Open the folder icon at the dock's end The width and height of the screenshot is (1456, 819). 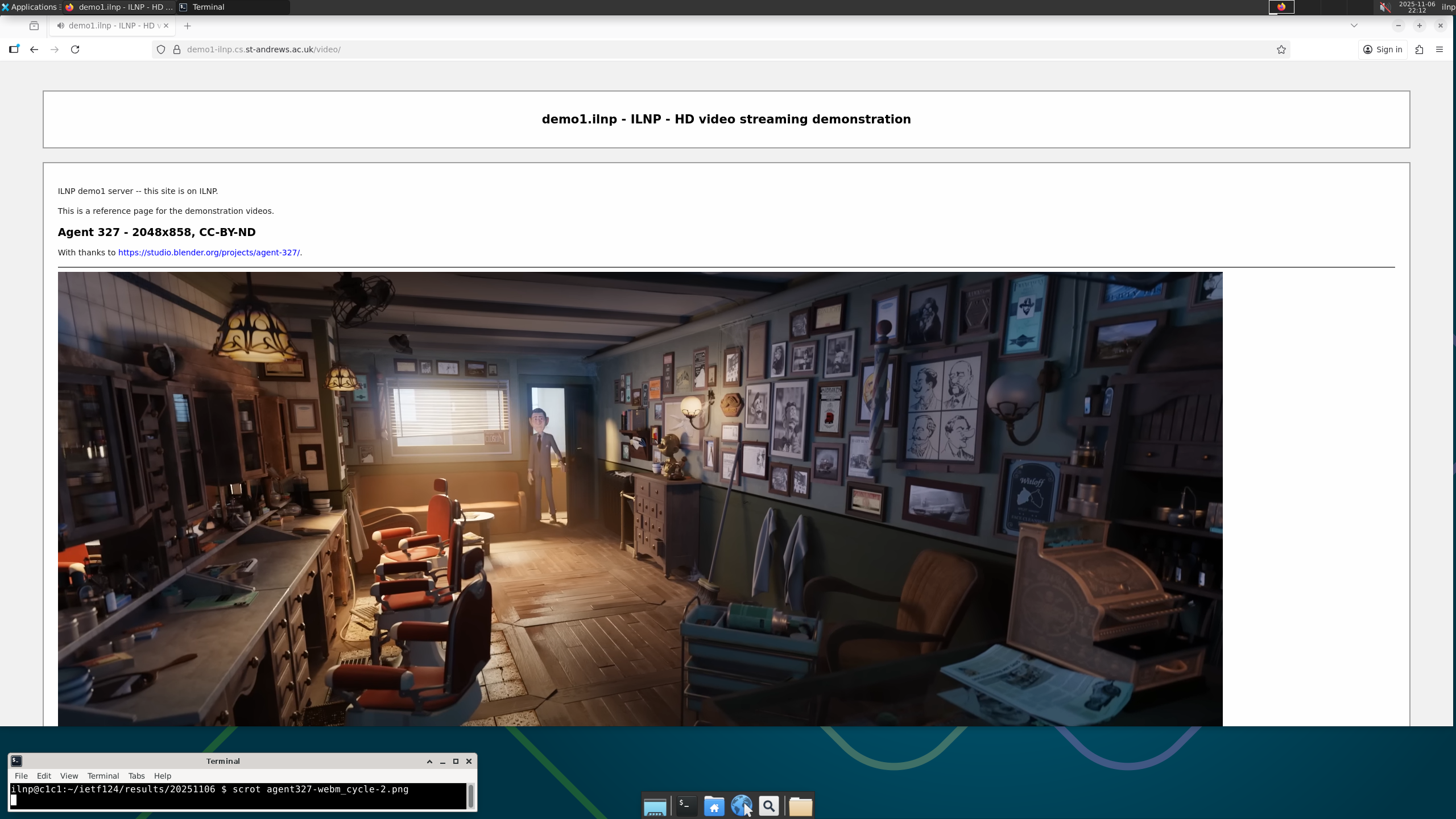(x=800, y=806)
